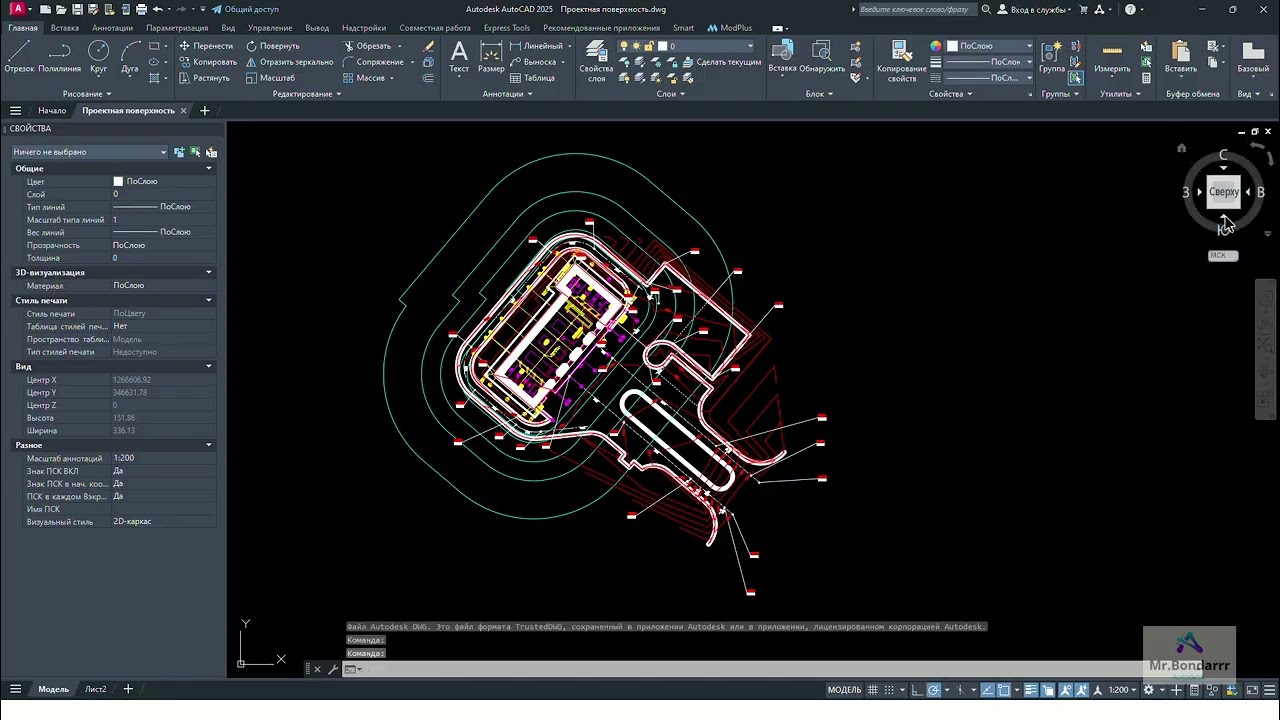The width and height of the screenshot is (1280, 720).
Task: Select the Полилиния polyline tool
Action: click(x=60, y=58)
